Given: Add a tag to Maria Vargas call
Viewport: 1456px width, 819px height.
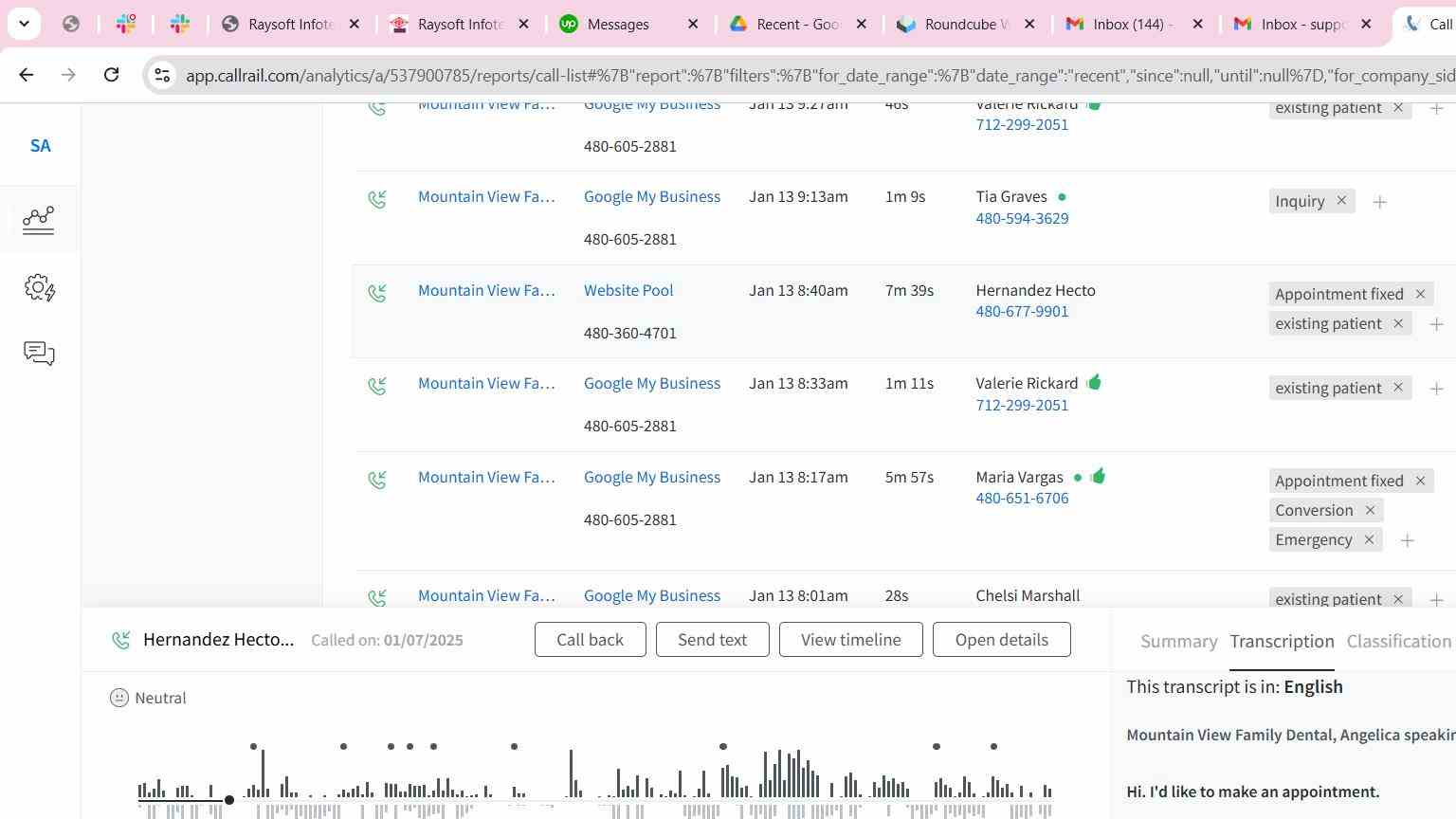Looking at the screenshot, I should [x=1408, y=540].
